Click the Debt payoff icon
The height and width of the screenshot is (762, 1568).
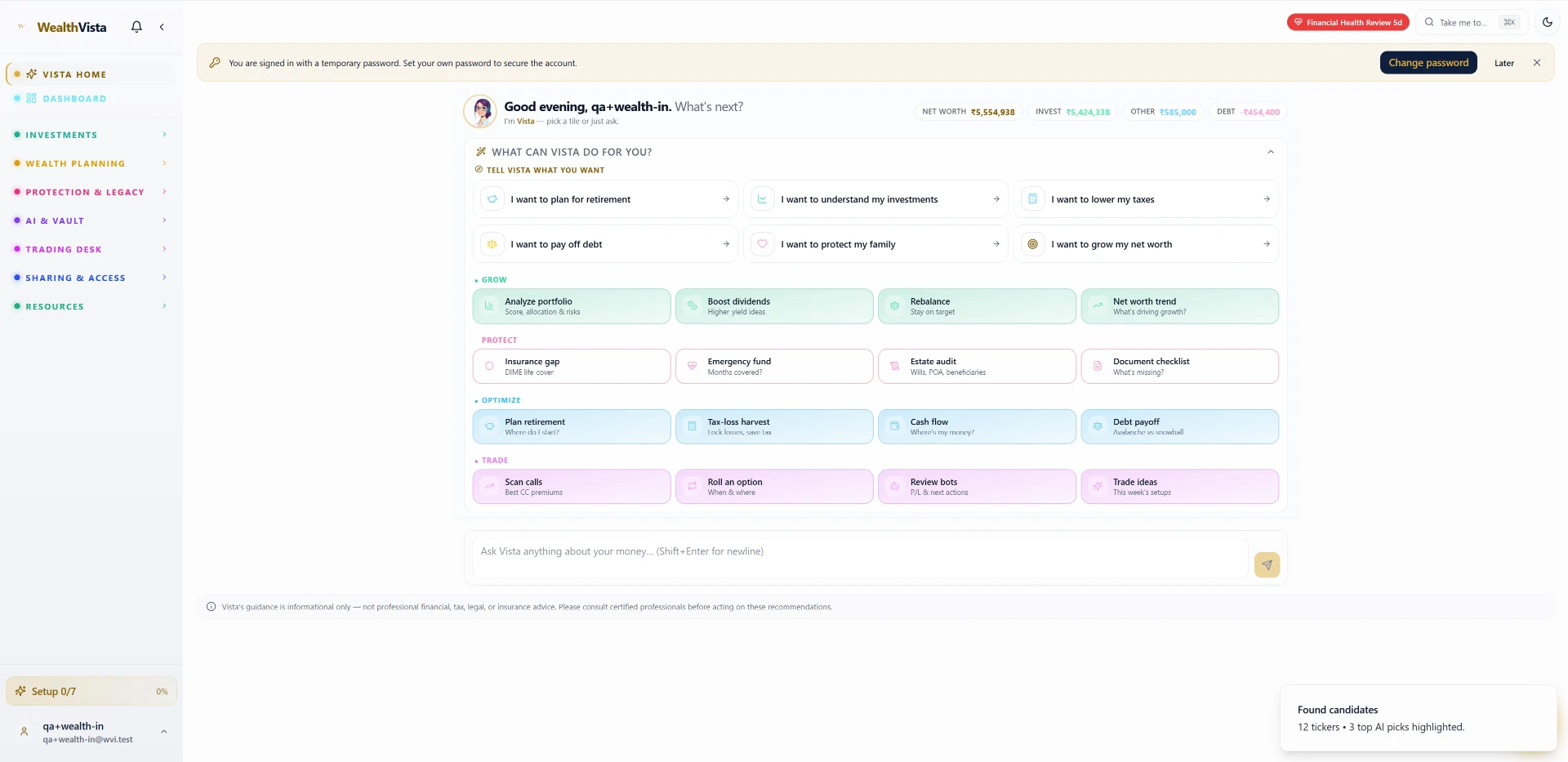pos(1098,426)
